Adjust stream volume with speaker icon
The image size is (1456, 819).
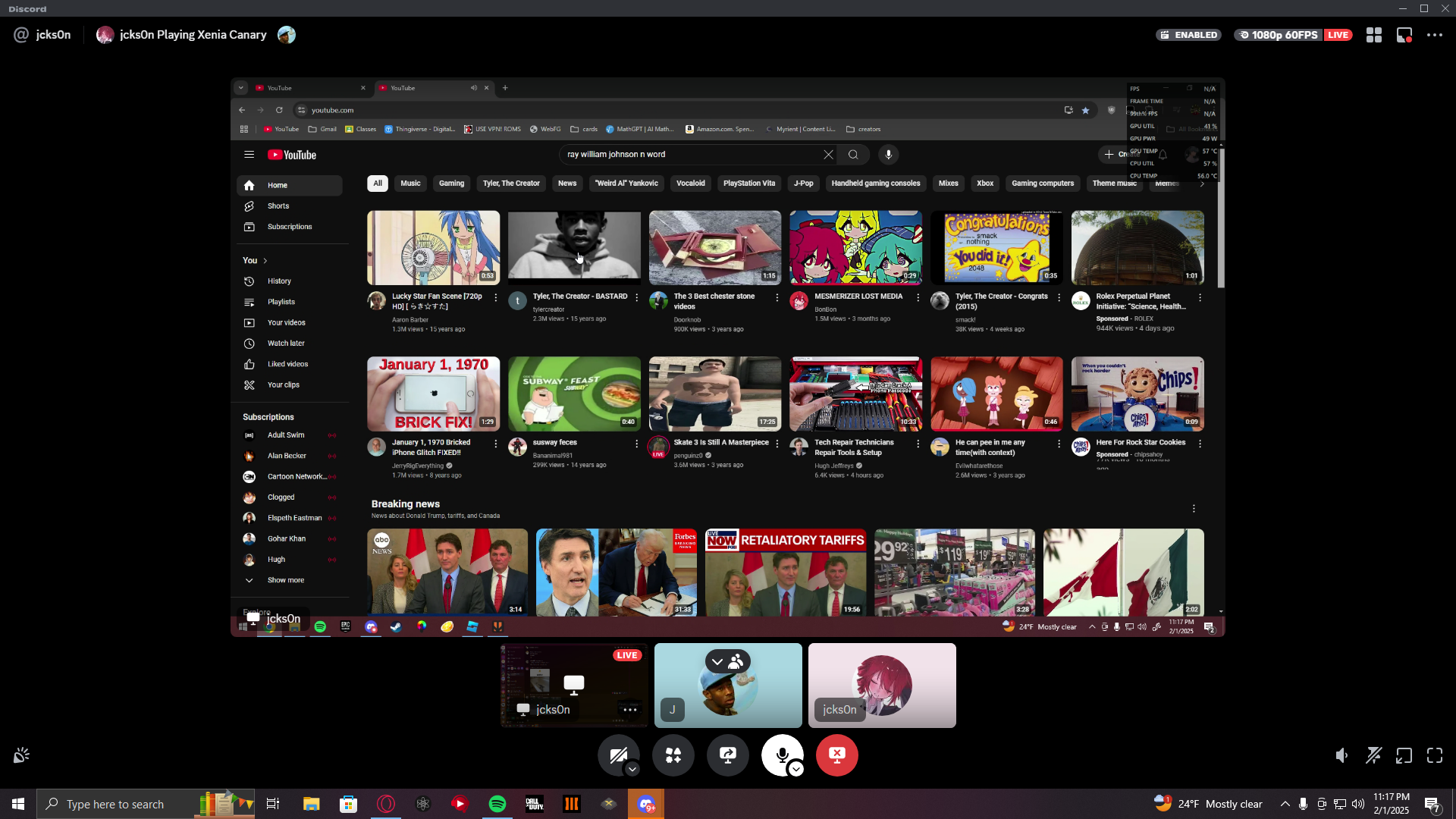pyautogui.click(x=1341, y=755)
